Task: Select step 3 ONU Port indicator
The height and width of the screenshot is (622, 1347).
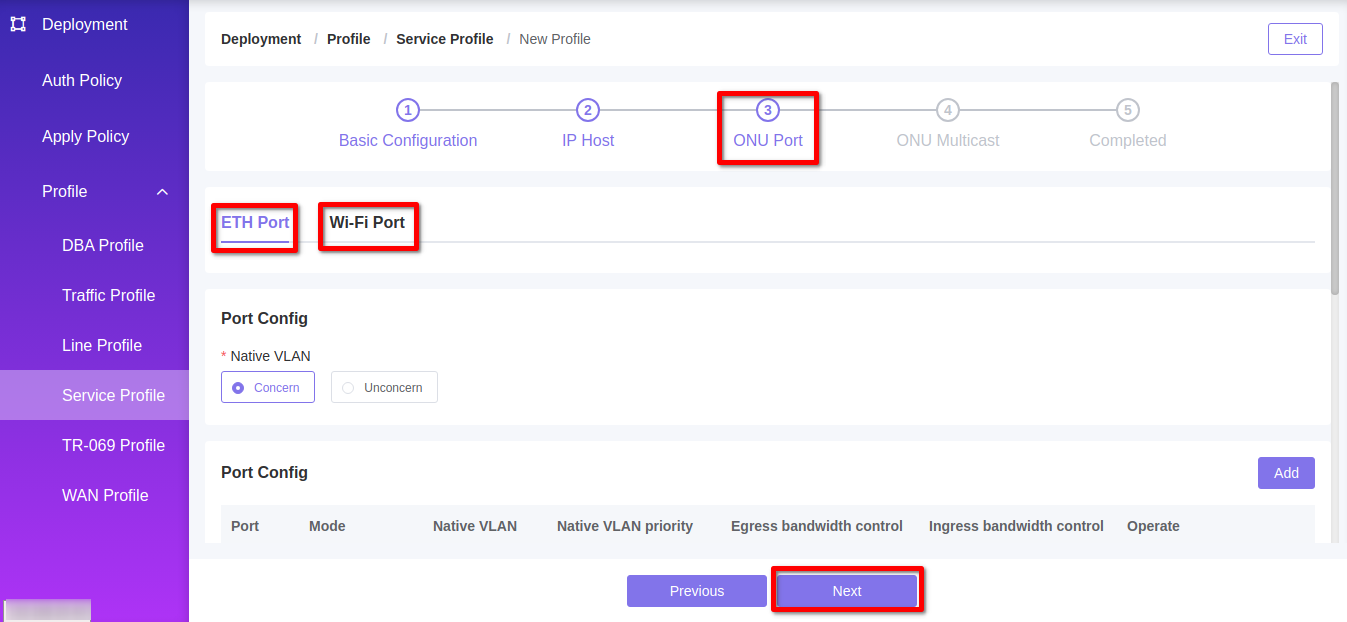Action: coord(767,110)
